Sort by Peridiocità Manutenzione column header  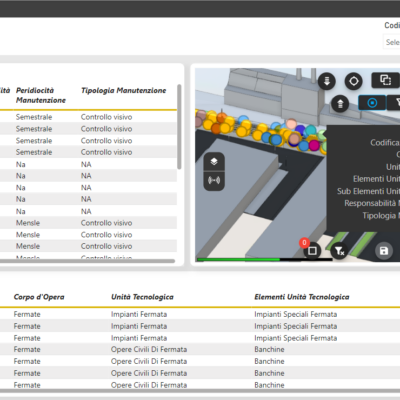[41, 95]
